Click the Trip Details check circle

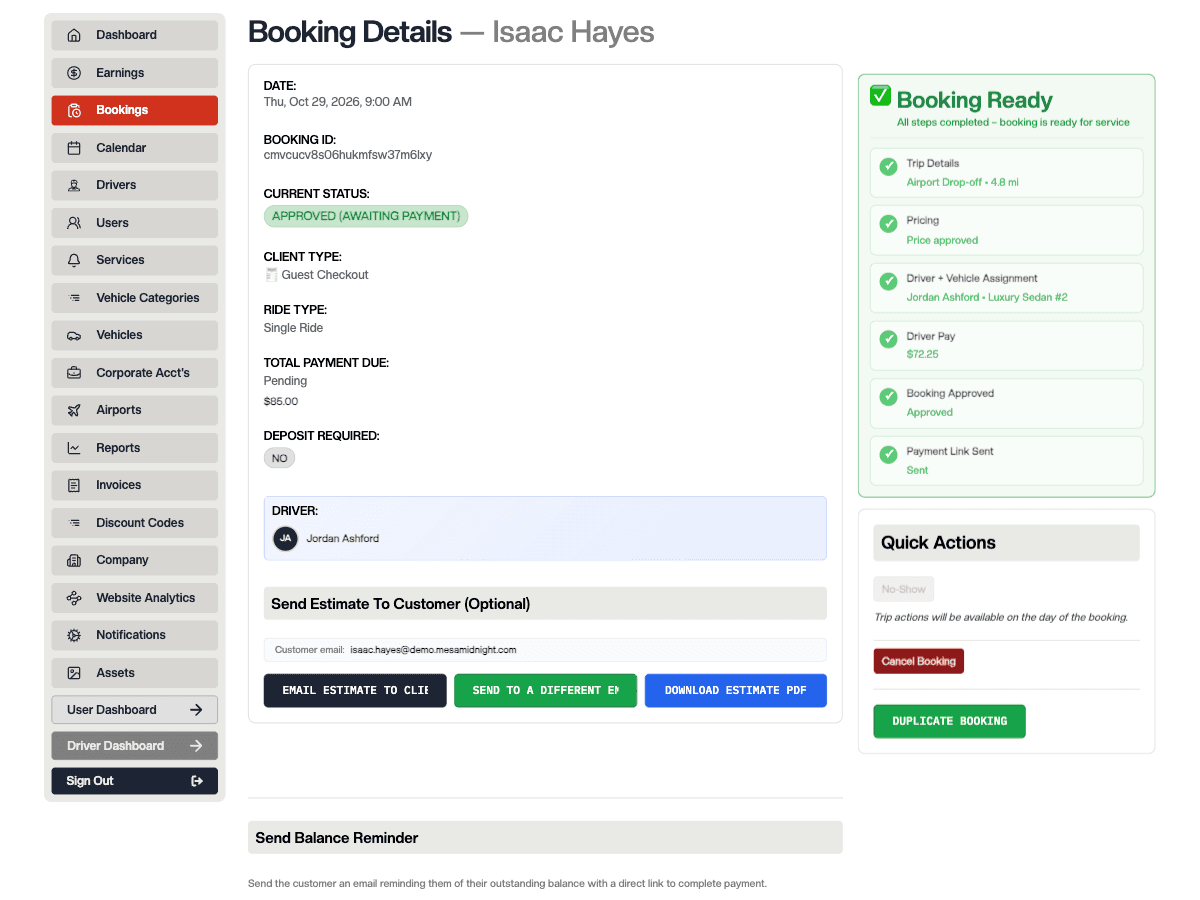pyautogui.click(x=888, y=167)
